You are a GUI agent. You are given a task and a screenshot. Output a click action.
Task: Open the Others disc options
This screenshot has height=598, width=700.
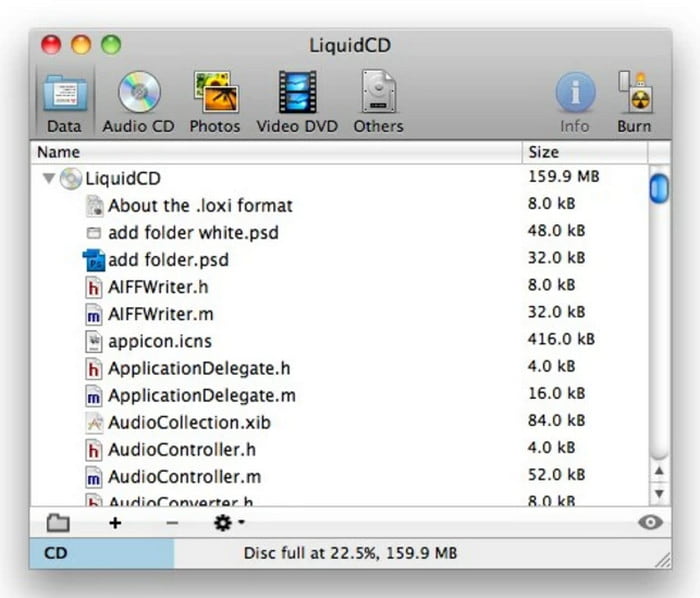[x=378, y=102]
